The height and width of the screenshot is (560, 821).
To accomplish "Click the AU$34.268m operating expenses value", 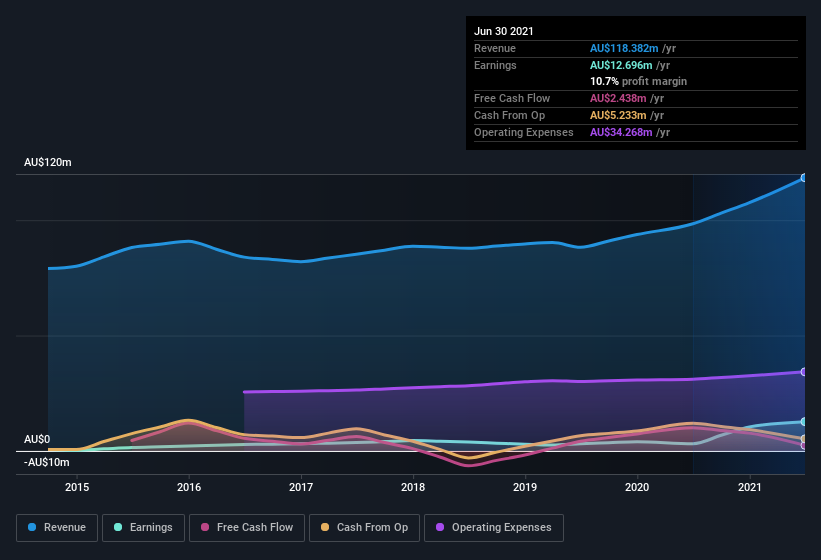I will click(x=621, y=132).
